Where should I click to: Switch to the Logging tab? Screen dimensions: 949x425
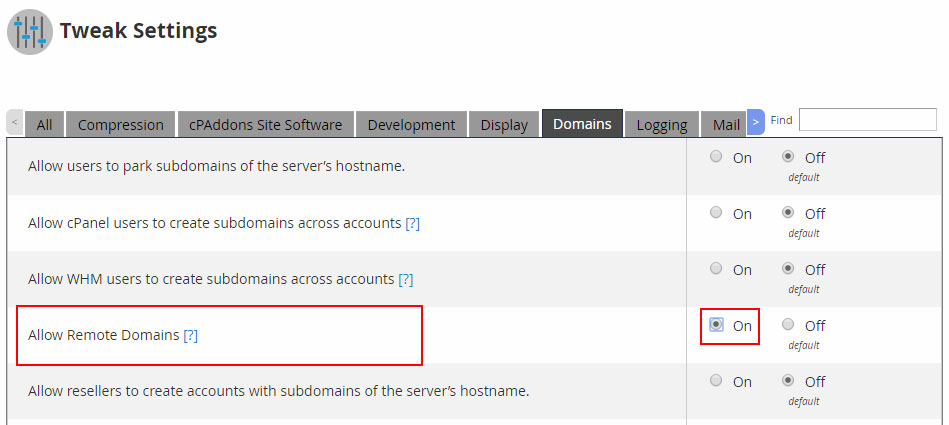[x=661, y=125]
